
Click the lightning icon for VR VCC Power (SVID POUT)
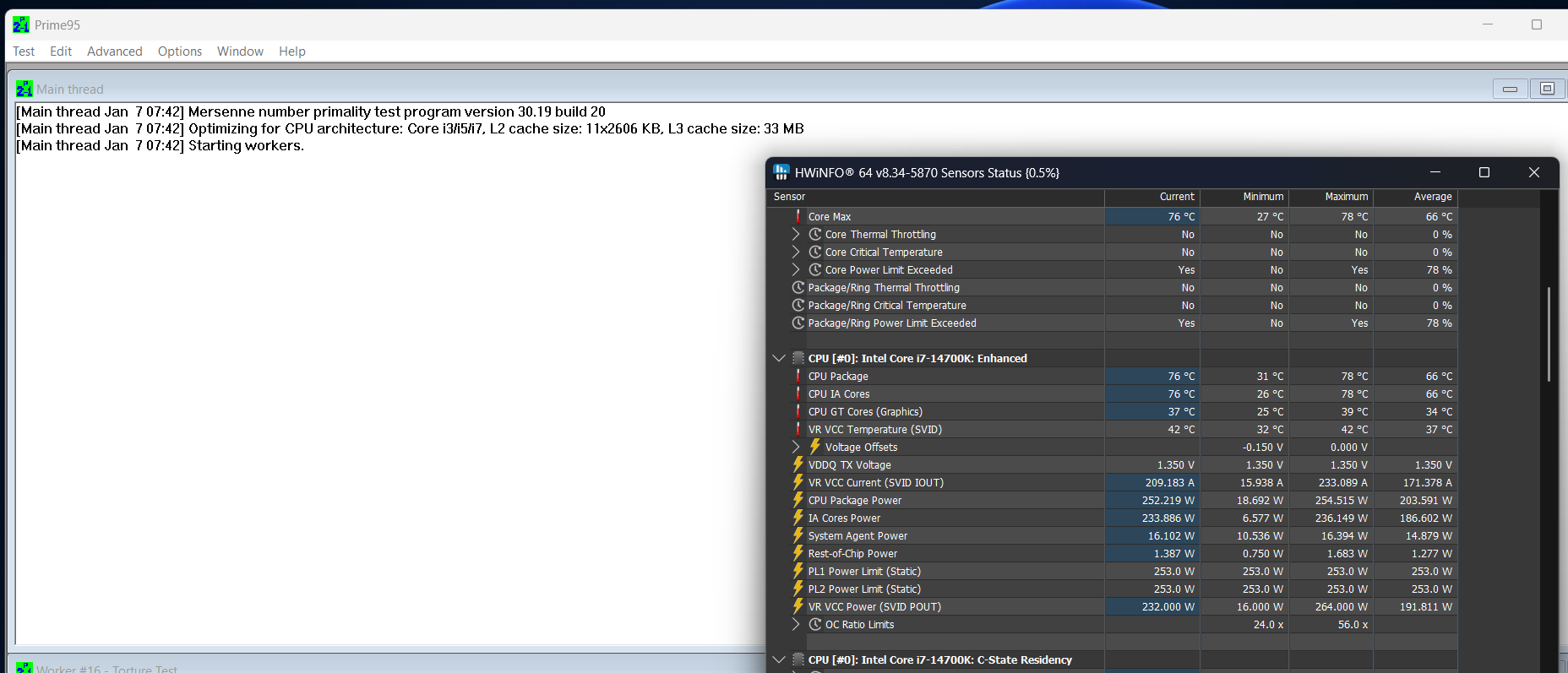pyautogui.click(x=798, y=606)
